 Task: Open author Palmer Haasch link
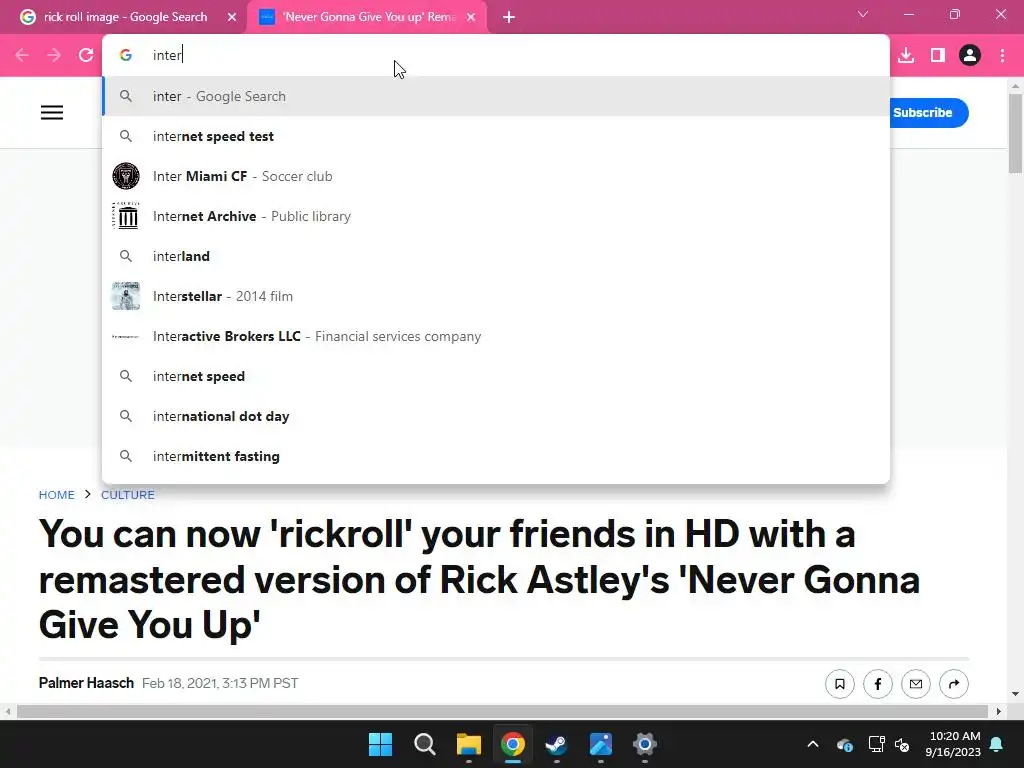(86, 683)
